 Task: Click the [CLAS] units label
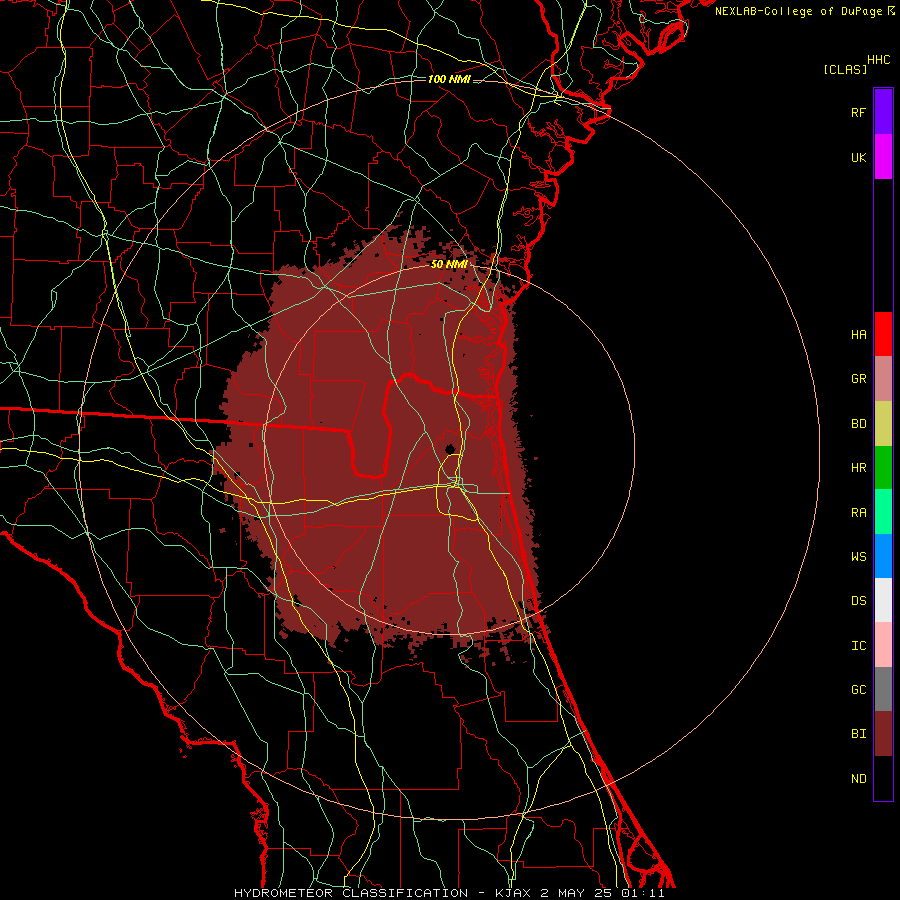845,69
